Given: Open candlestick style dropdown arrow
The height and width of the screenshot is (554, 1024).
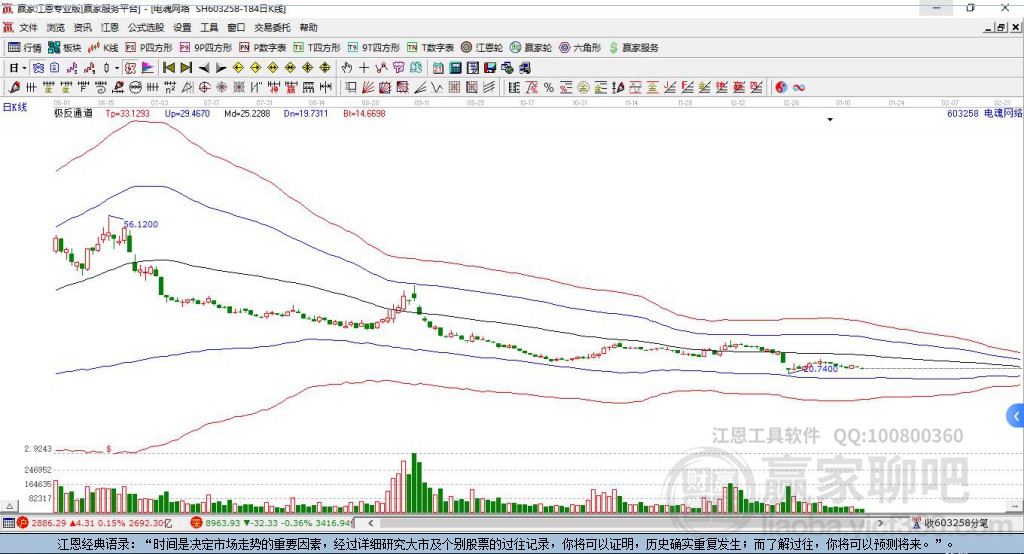Looking at the screenshot, I should (117, 68).
